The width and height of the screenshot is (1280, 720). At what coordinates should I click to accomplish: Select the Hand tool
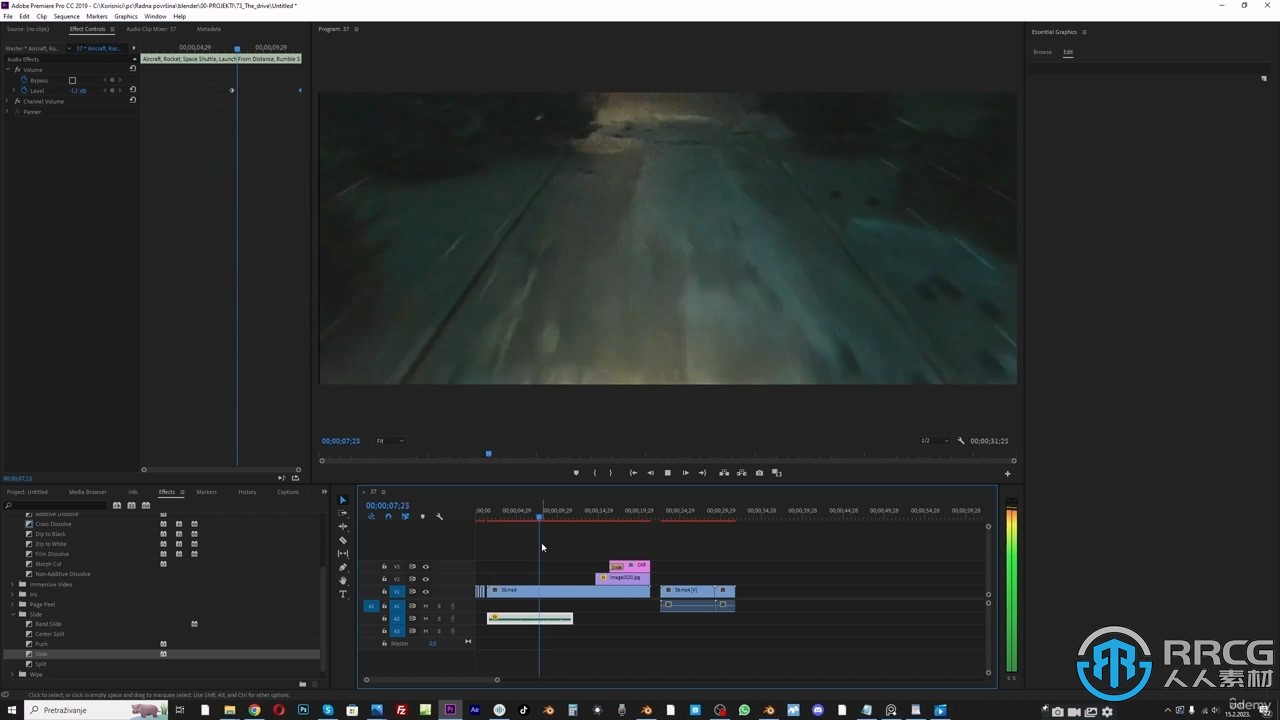[343, 580]
